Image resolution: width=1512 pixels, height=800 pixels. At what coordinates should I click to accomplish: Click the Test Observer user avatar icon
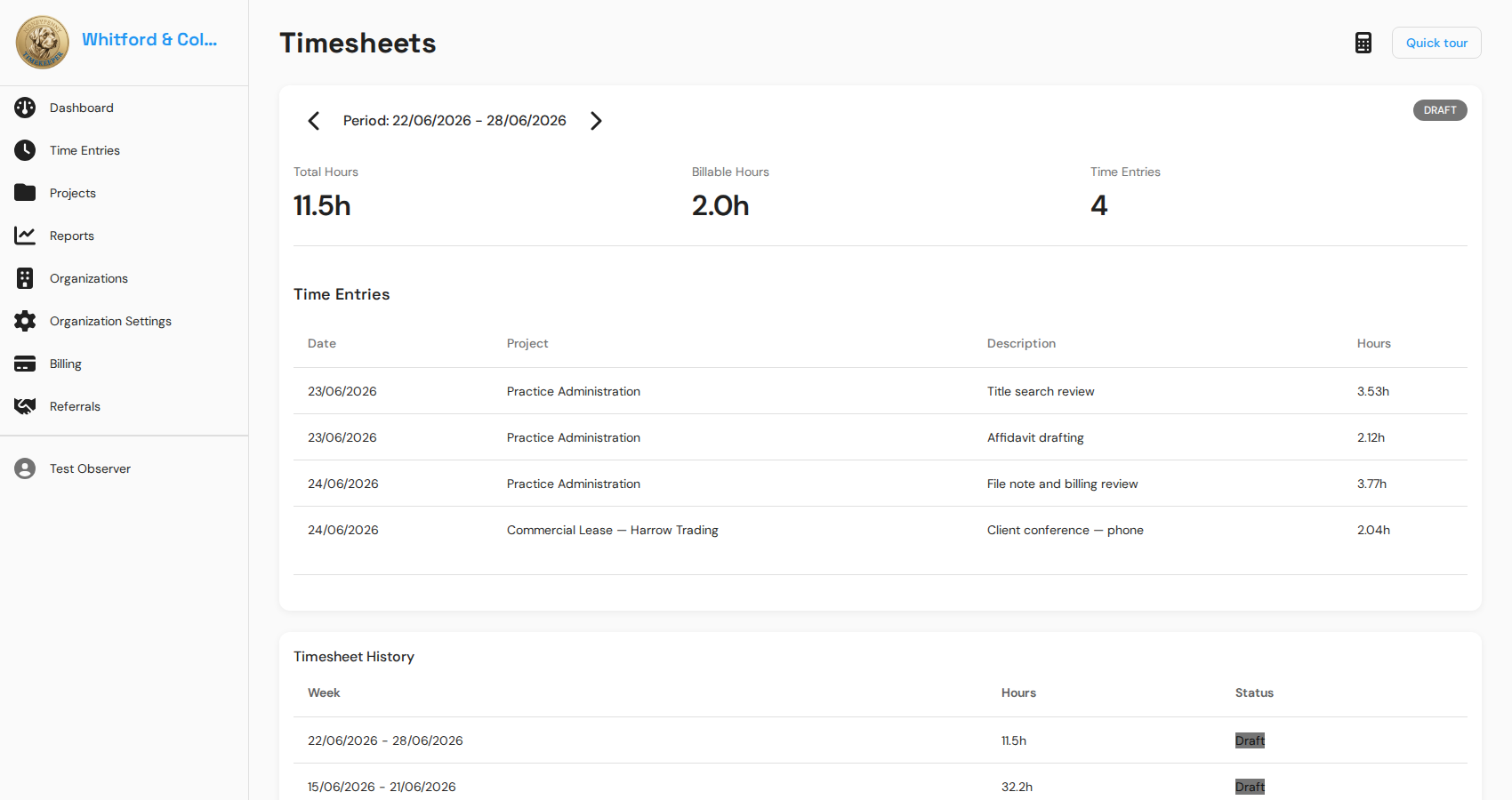[25, 468]
